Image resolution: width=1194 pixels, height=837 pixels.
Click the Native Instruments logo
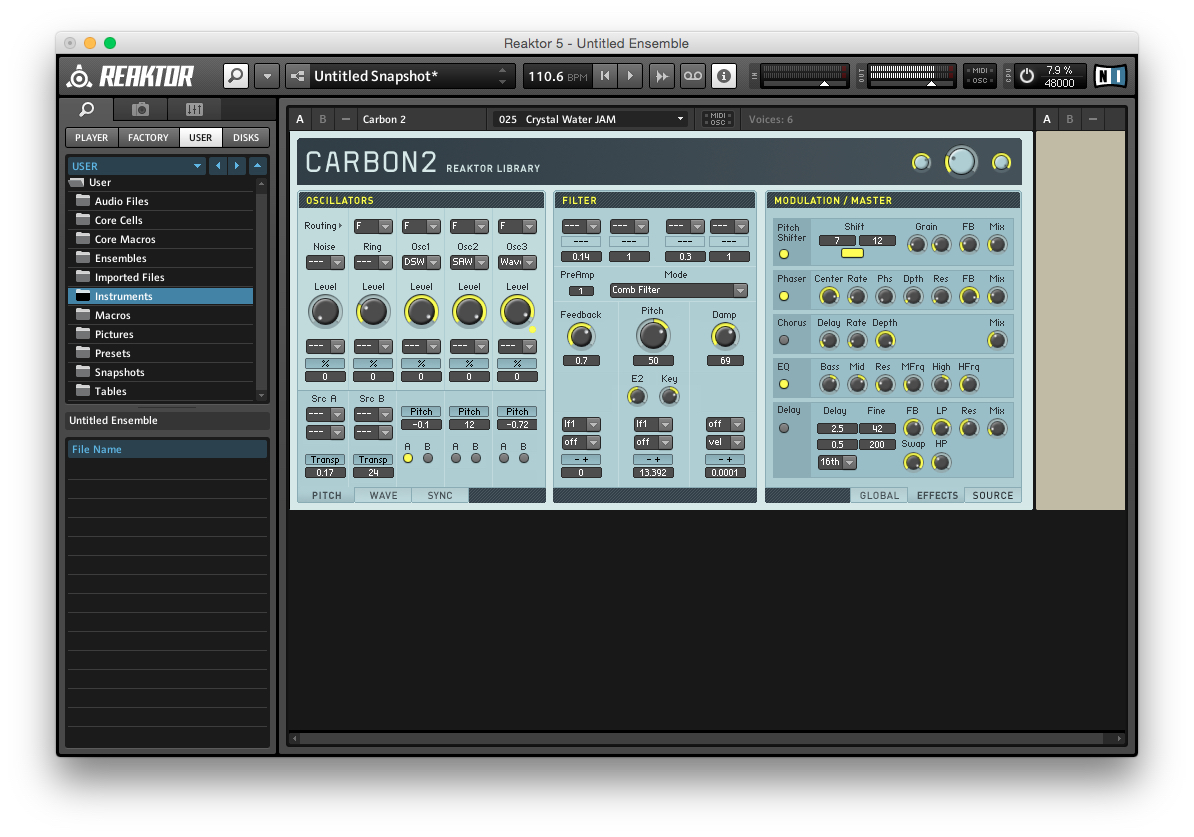1111,76
